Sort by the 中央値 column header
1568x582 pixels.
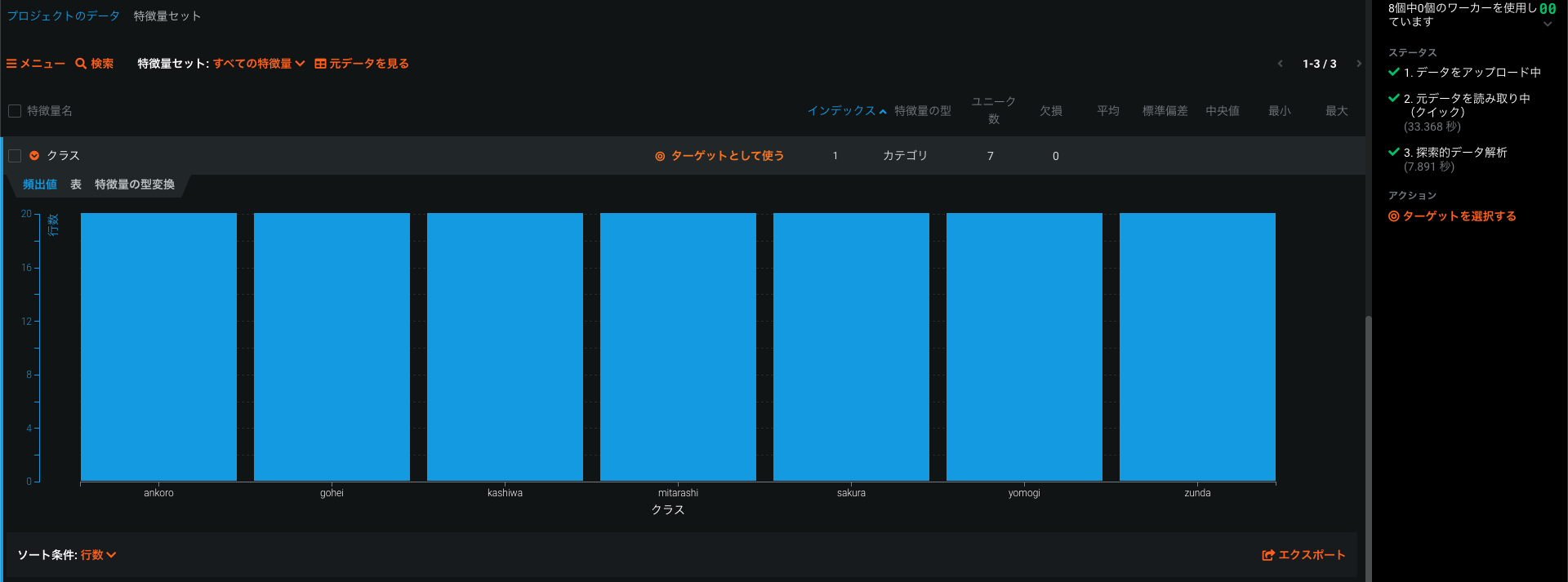point(1223,111)
